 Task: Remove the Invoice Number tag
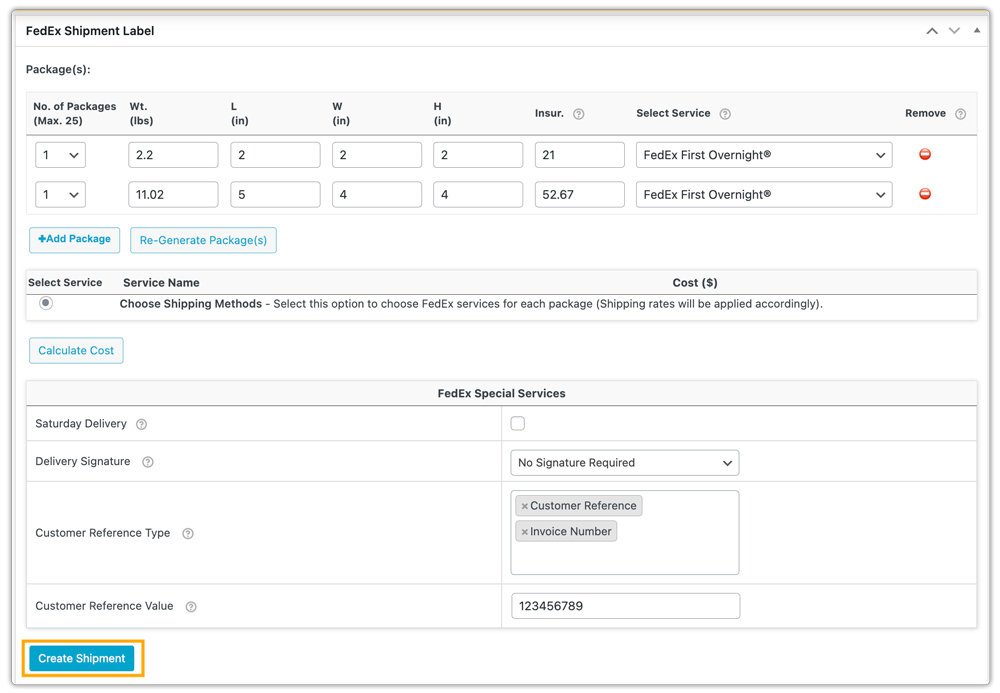click(524, 532)
